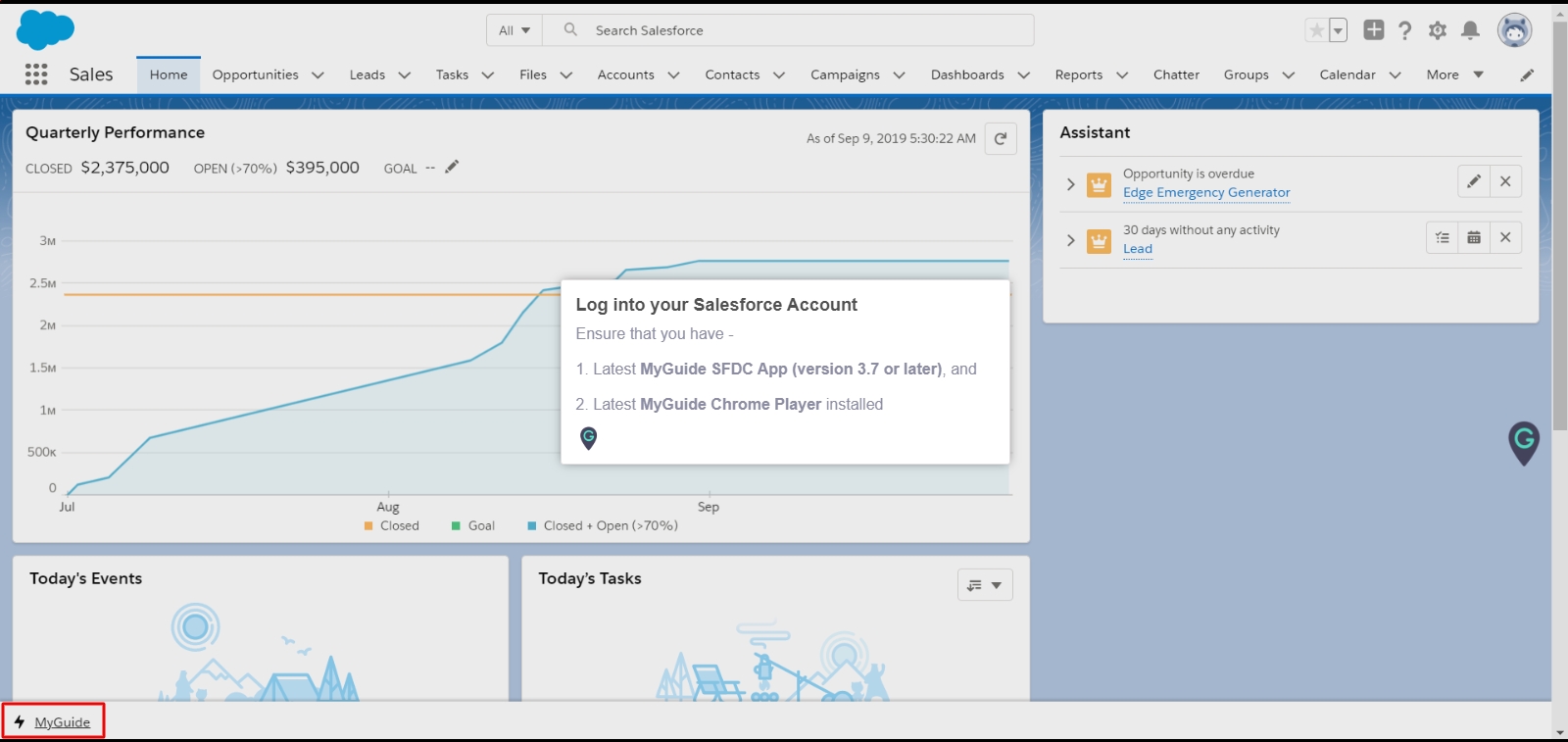Click the Closed legend orange swatch
Screen dimensions: 1568x742
(368, 526)
